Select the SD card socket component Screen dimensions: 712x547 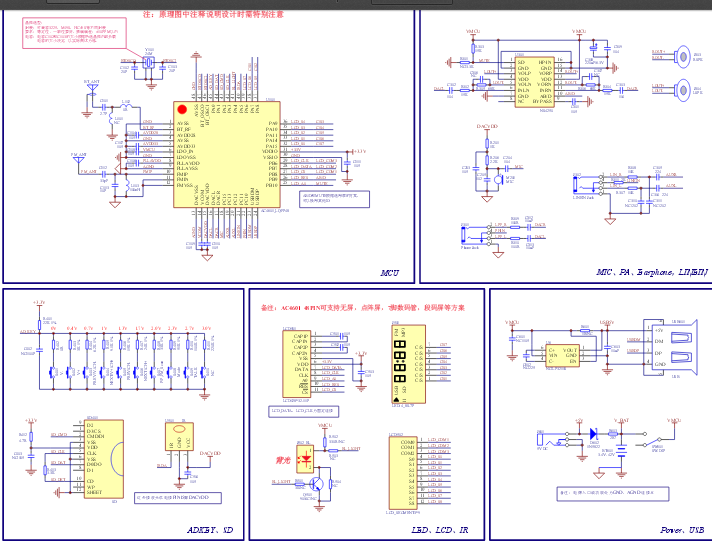(x=104, y=459)
